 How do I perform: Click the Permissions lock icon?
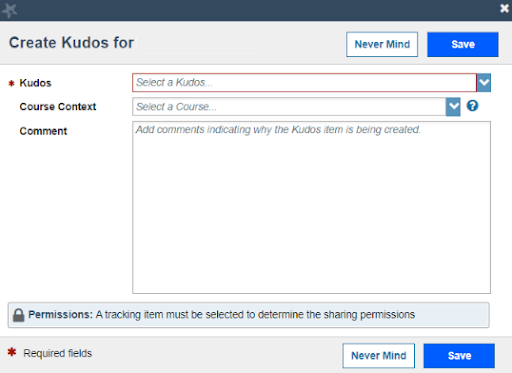click(x=19, y=315)
